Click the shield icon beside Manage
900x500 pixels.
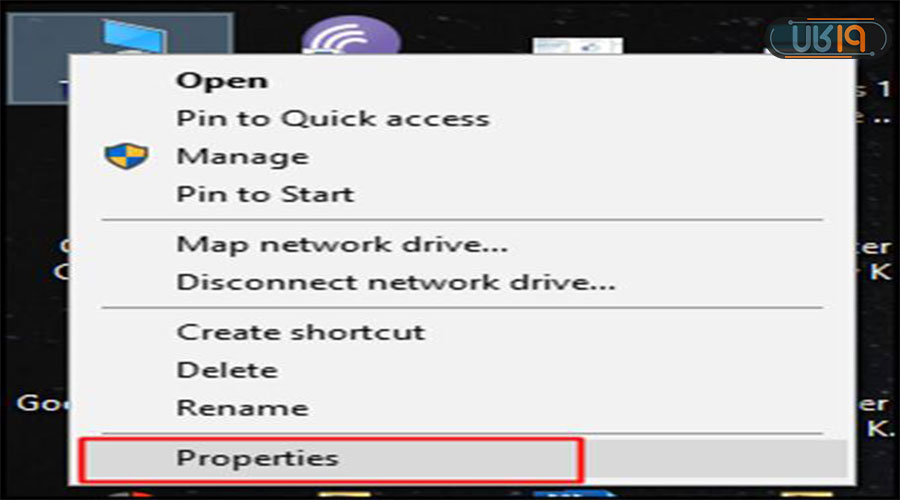pos(126,156)
